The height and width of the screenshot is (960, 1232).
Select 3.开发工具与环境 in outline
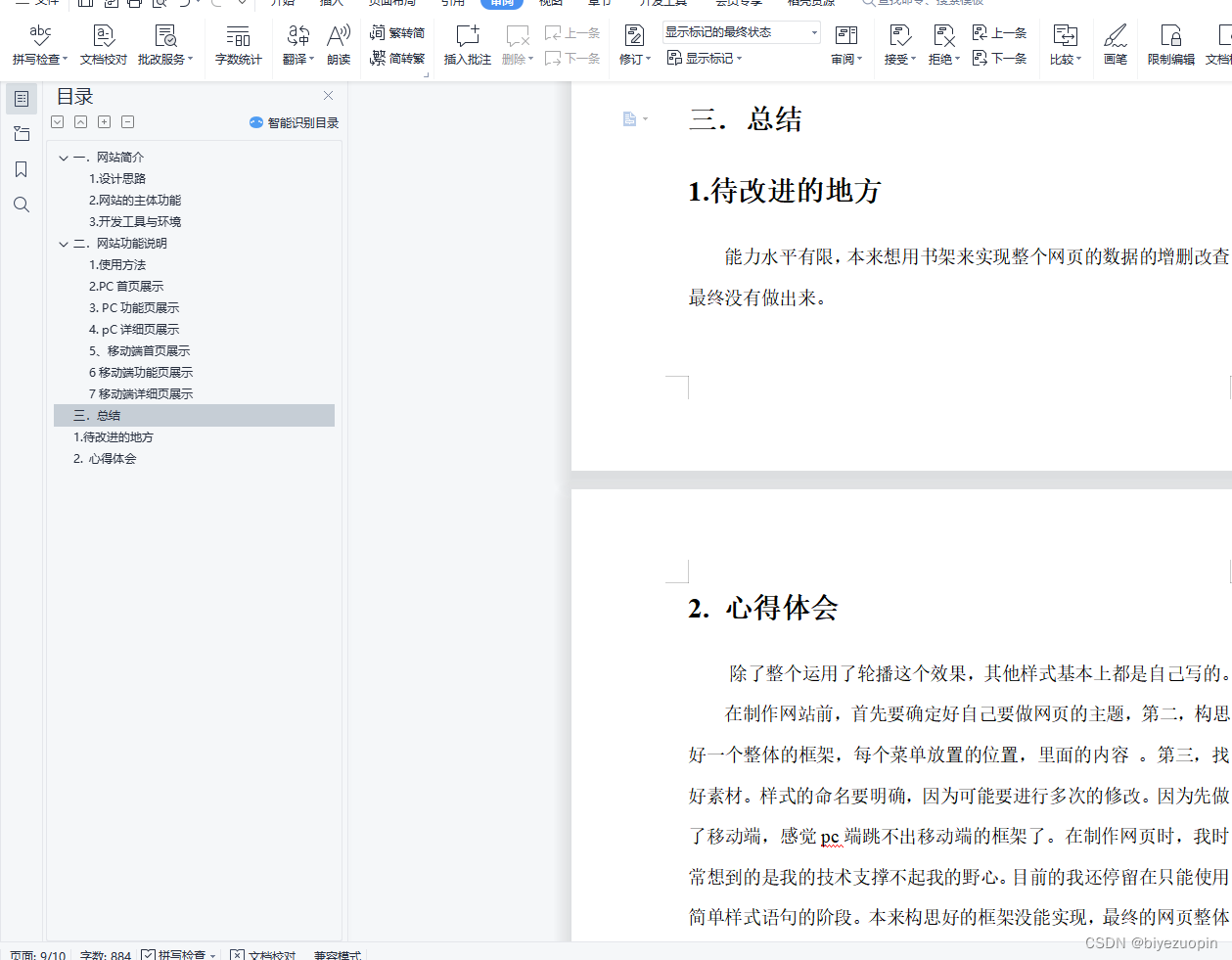[x=135, y=222]
